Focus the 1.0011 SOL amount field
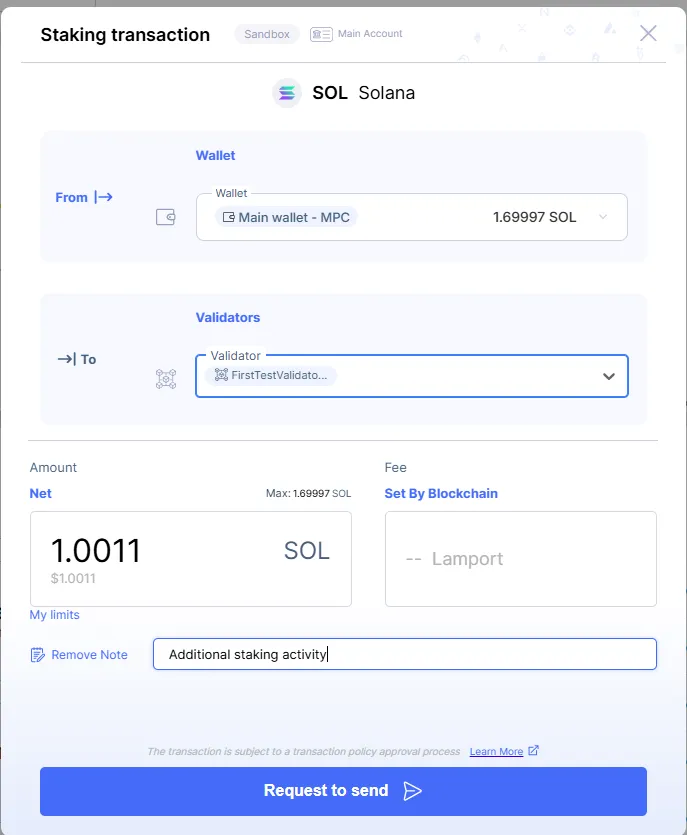 coord(191,559)
